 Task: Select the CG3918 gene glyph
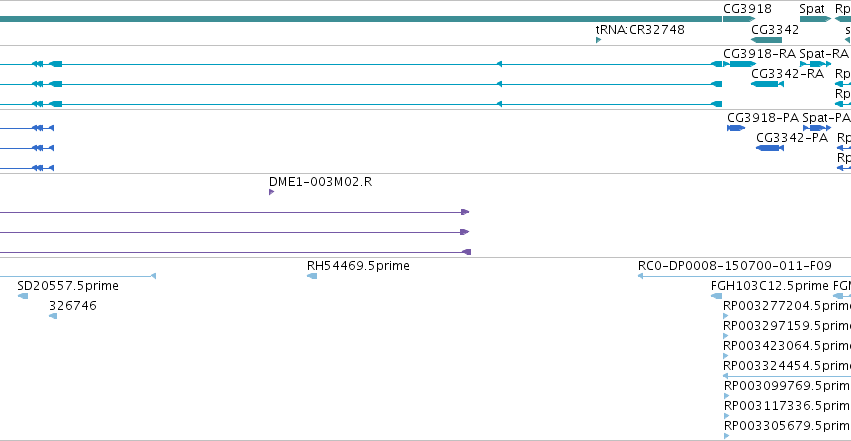(x=739, y=19)
